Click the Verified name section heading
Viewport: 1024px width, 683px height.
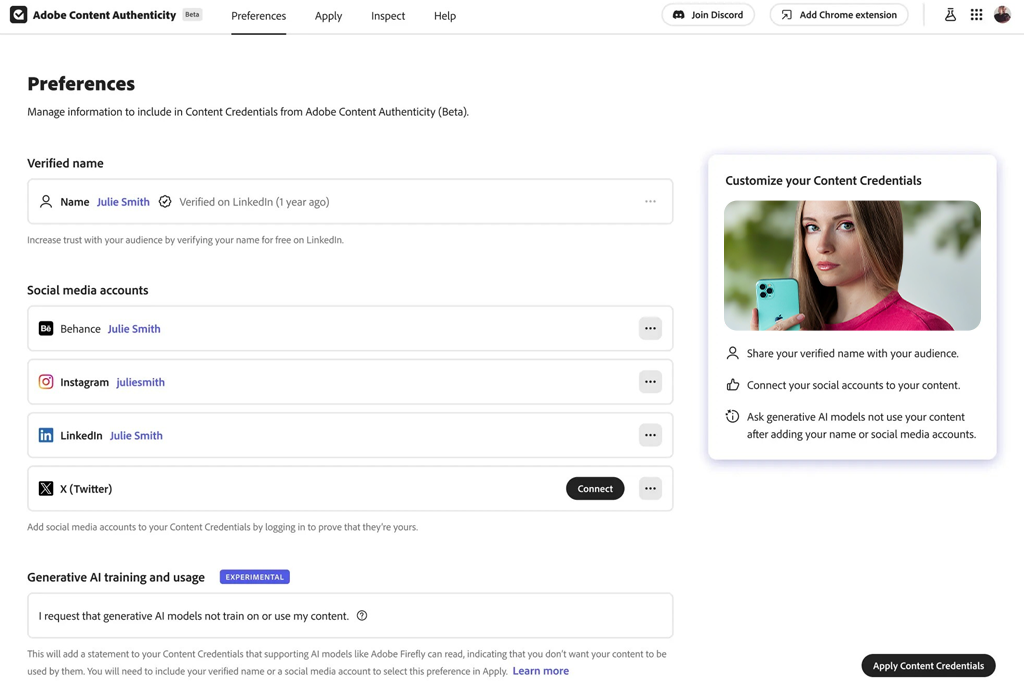click(x=65, y=163)
